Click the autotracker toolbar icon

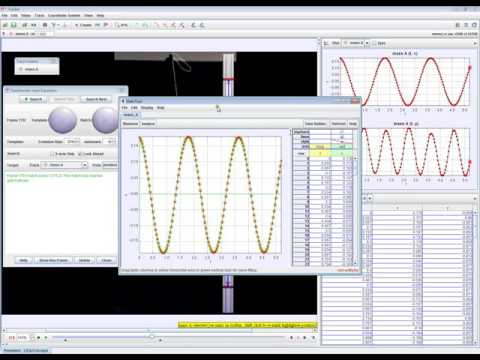click(106, 25)
